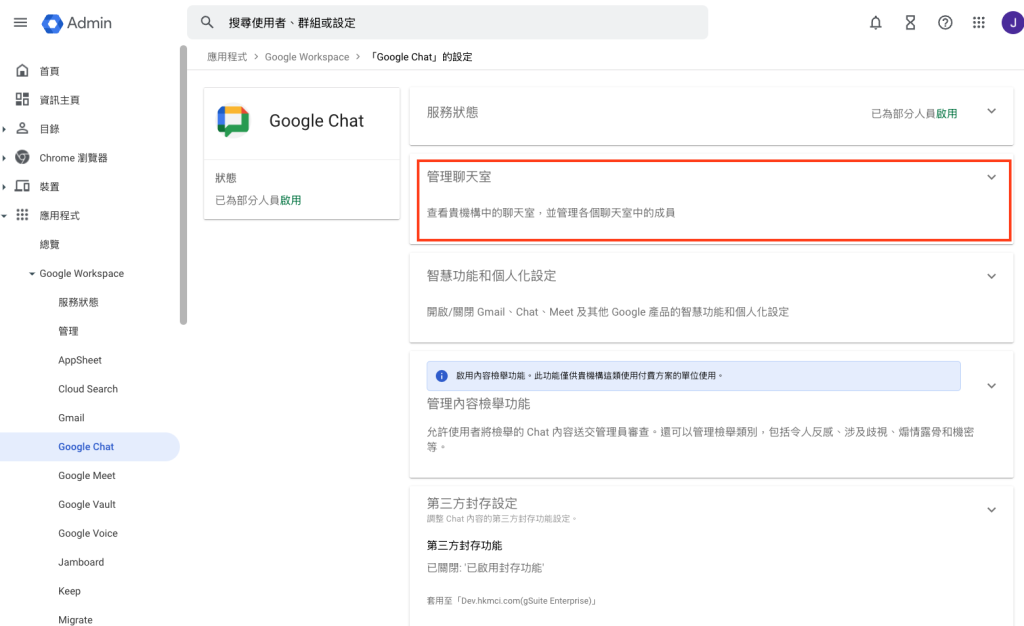The width and height of the screenshot is (1024, 626).
Task: Expand the 管理內容檢舉功能 chevron
Action: click(x=991, y=386)
